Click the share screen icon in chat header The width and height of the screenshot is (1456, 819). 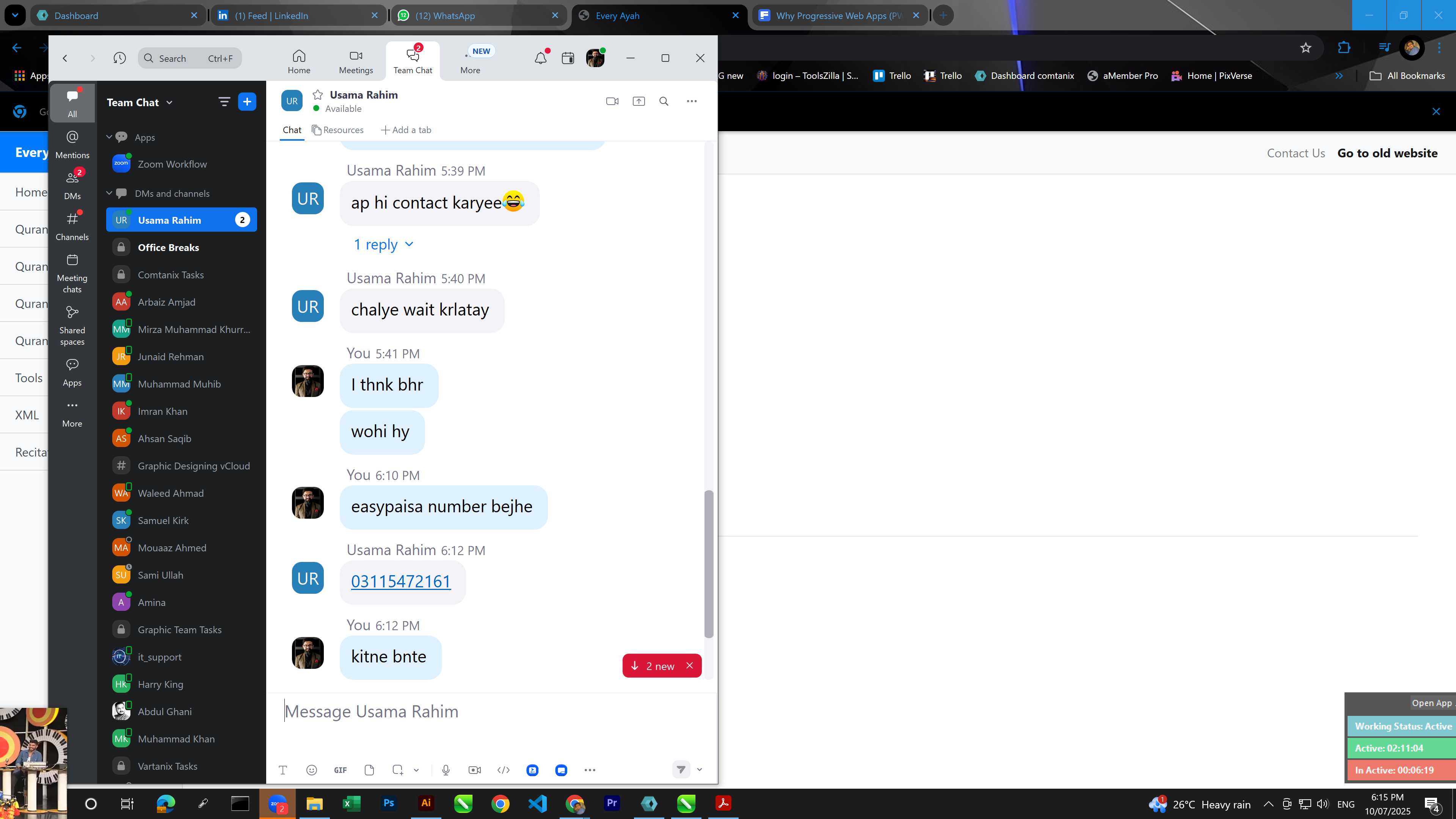pyautogui.click(x=638, y=101)
